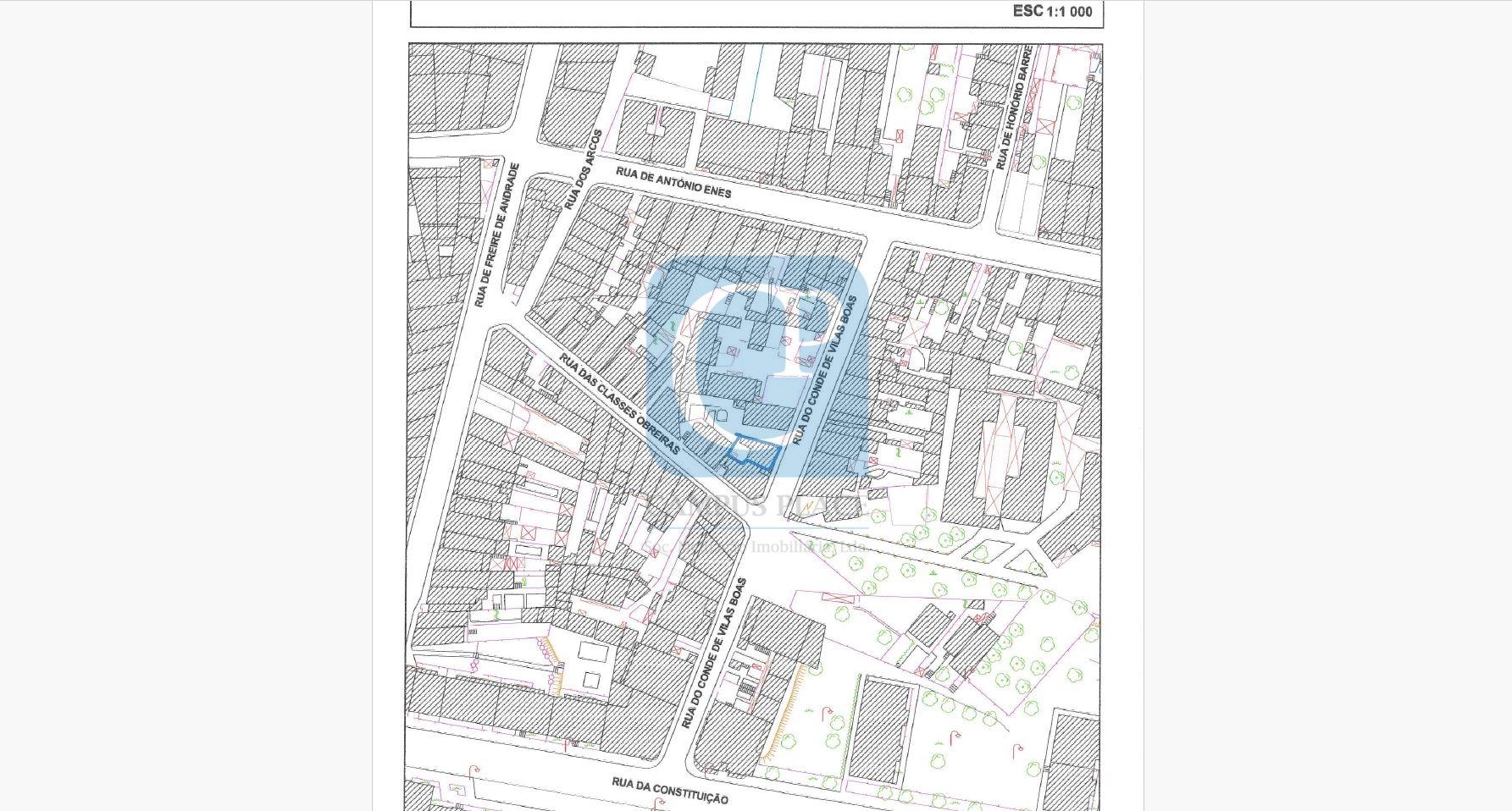Click the Rua das Classes Obreiras label
1512x811 pixels.
[619, 404]
